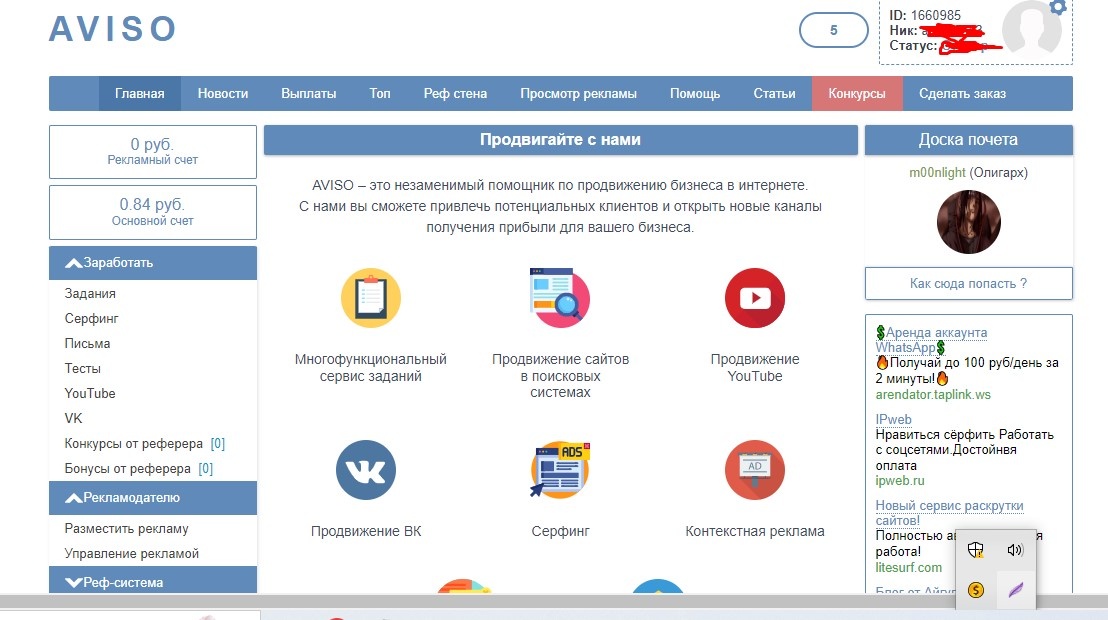Open the VK sidebar link
The width and height of the screenshot is (1108, 620).
[x=73, y=419]
